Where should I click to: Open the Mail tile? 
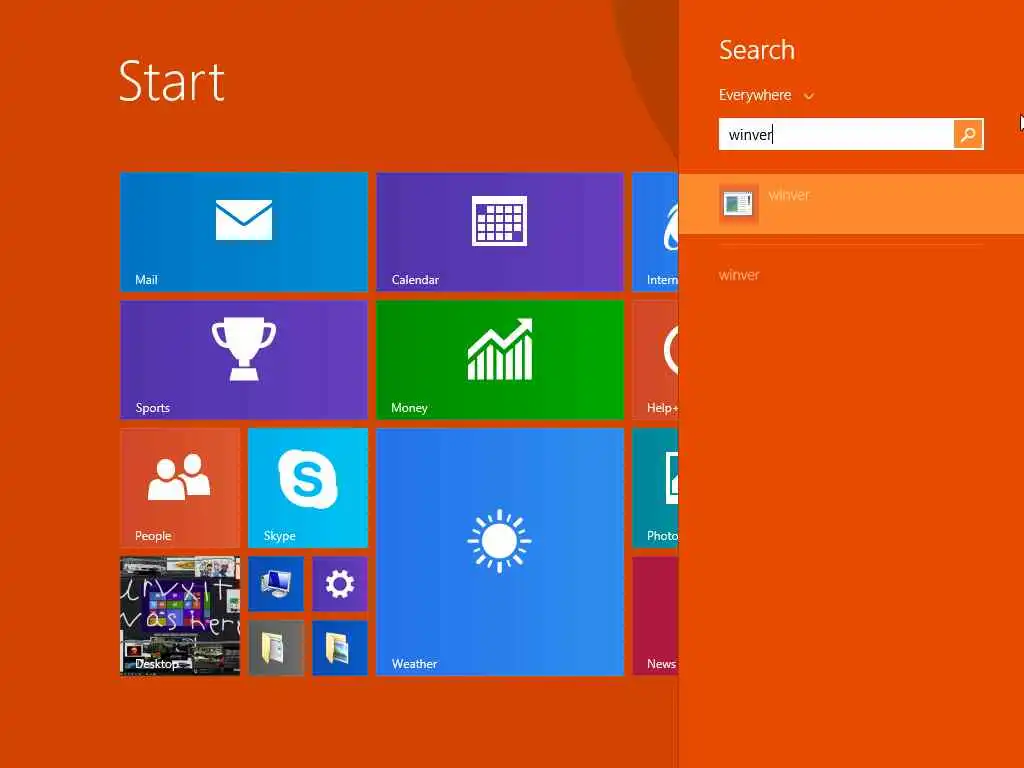tap(244, 231)
